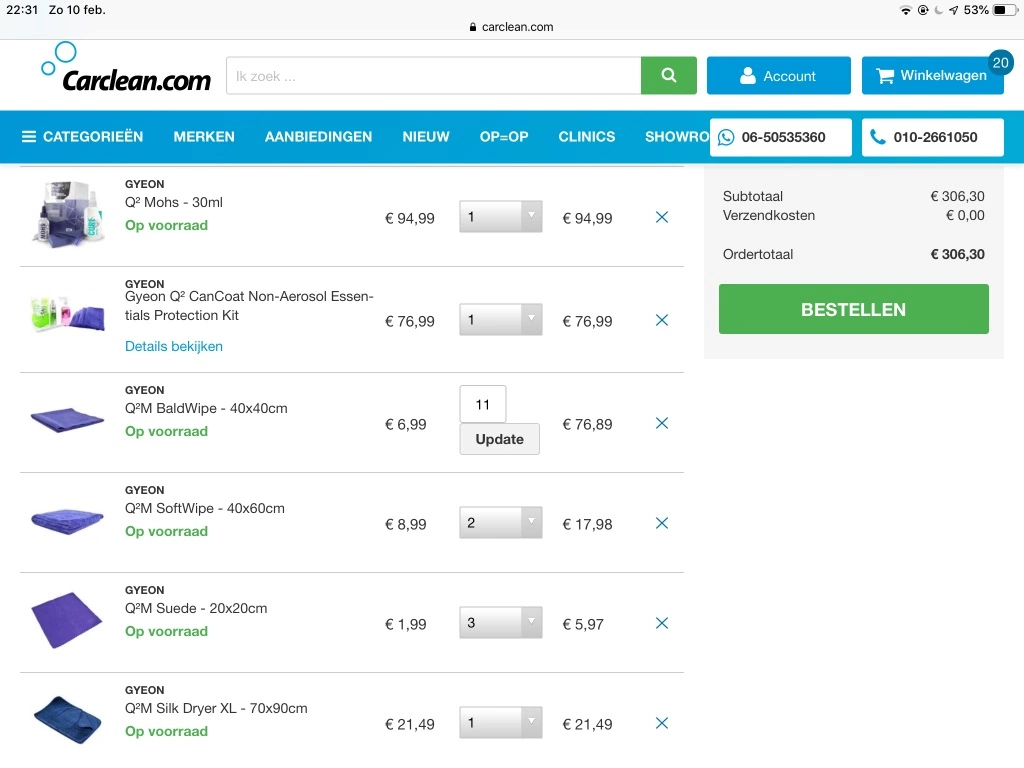Screen dimensions: 1024x768
Task: Click the carclean.com address bar
Action: (x=511, y=27)
